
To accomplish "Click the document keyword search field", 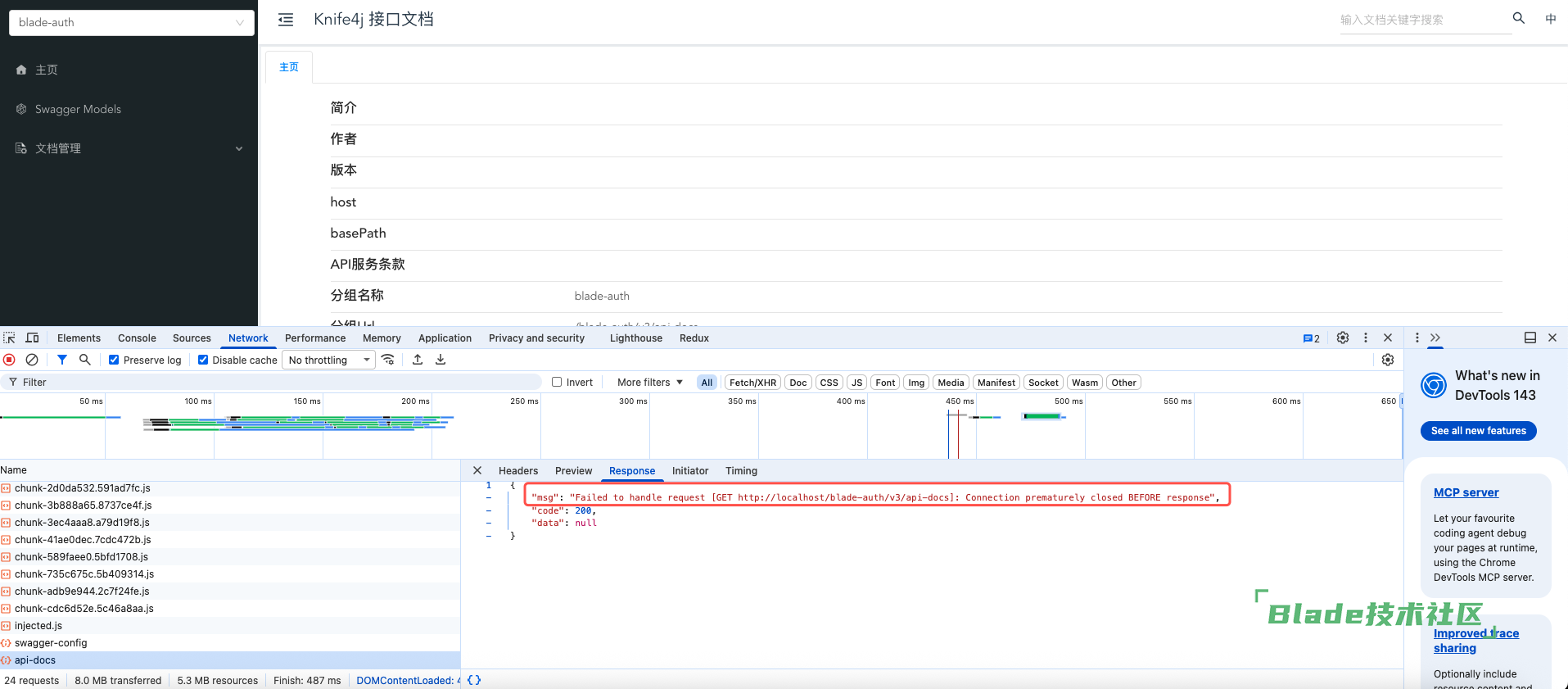I will coord(1423,20).
